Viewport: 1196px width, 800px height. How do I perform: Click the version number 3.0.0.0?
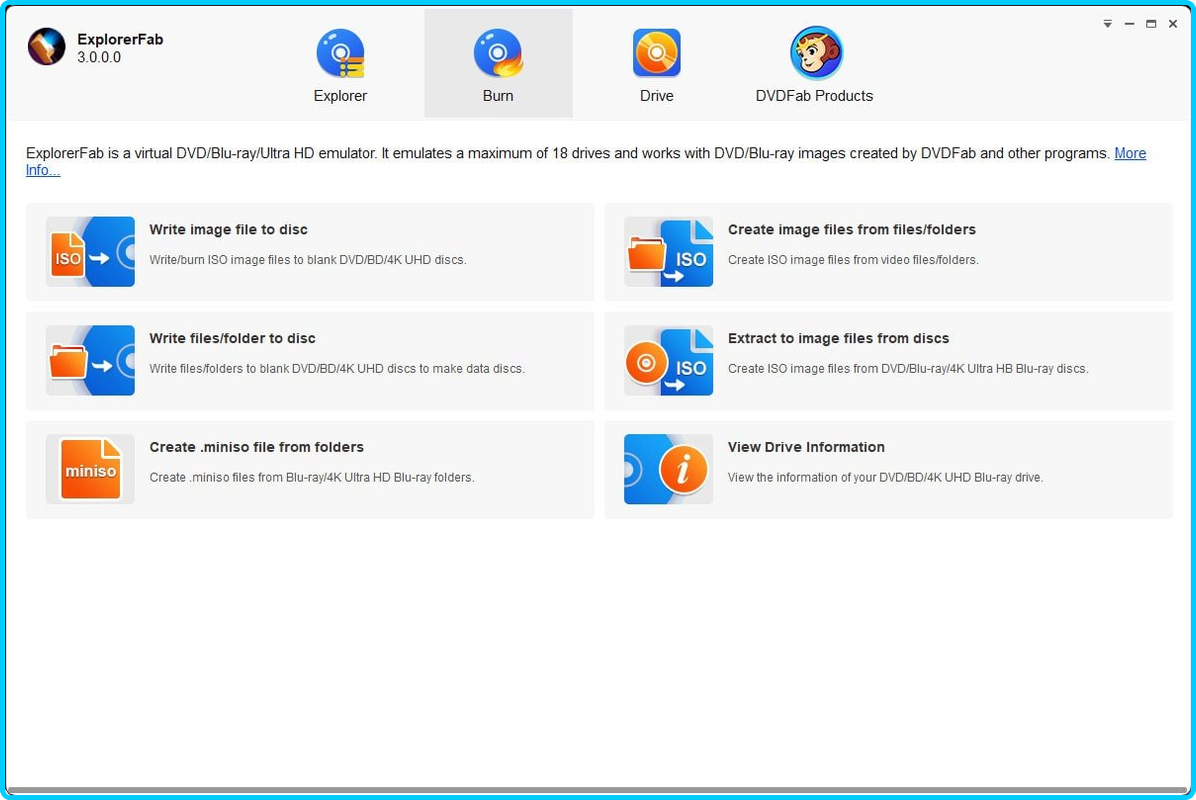[x=98, y=58]
